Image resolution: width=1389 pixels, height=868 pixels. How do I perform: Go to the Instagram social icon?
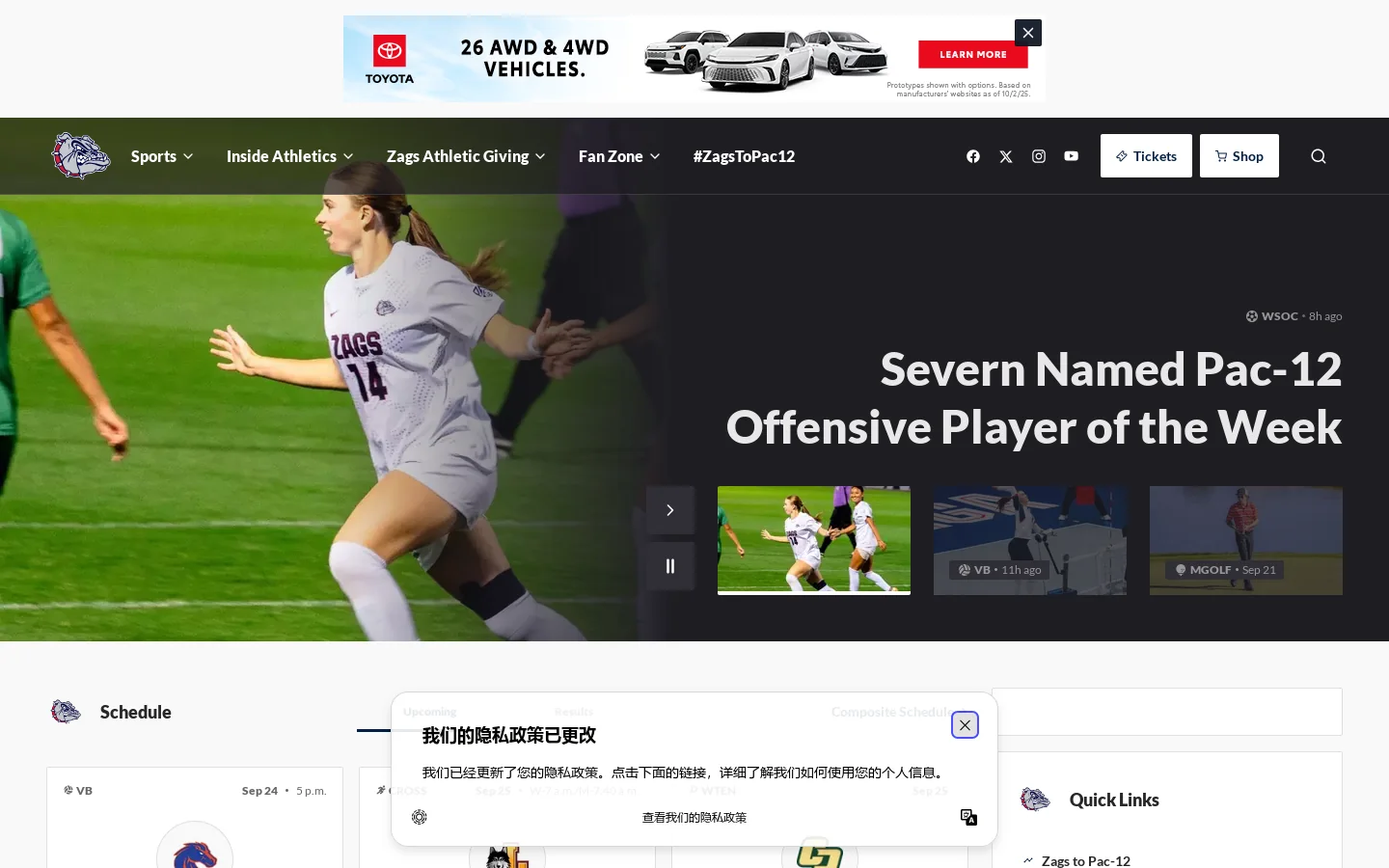pyautogui.click(x=1039, y=156)
